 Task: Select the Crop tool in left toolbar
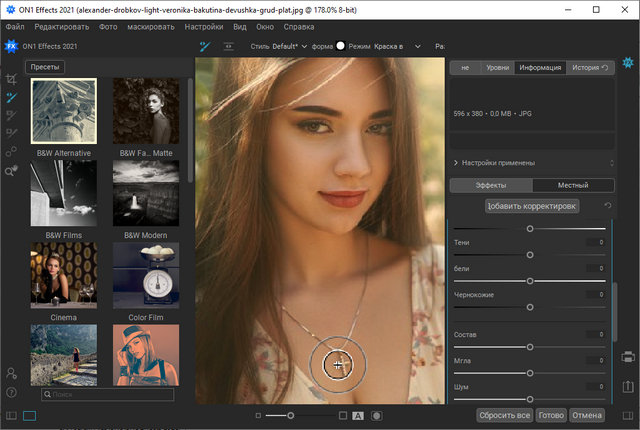tap(11, 78)
